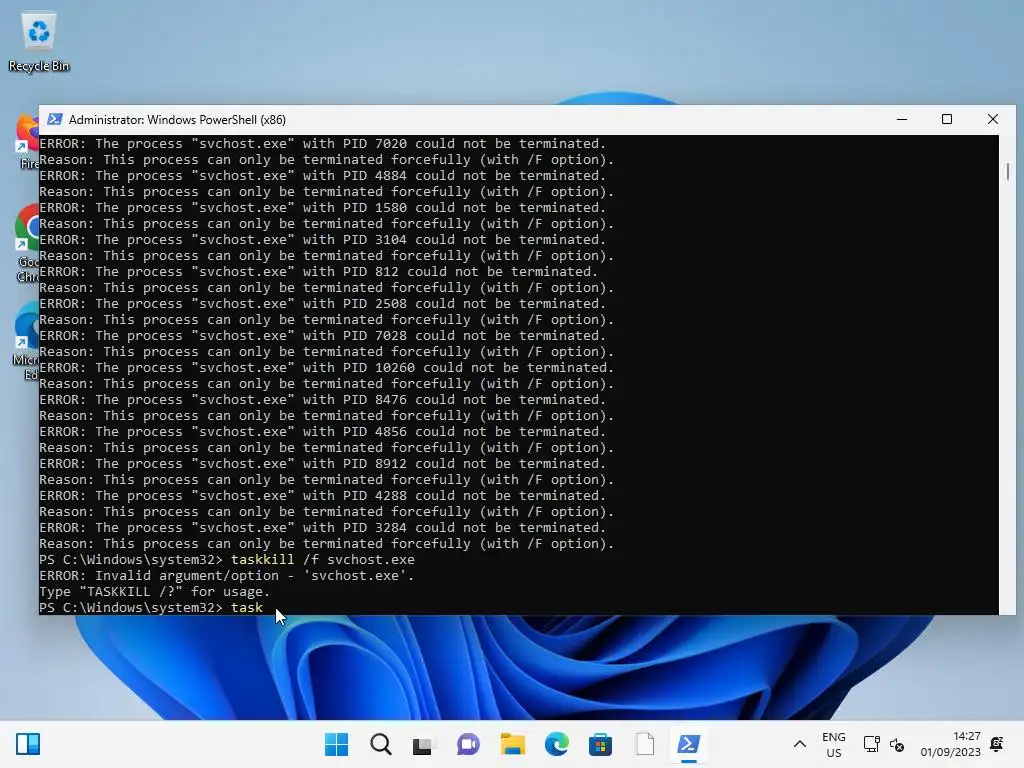This screenshot has width=1024, height=768.
Task: Click the error line with PID 10260
Action: pos(327,368)
